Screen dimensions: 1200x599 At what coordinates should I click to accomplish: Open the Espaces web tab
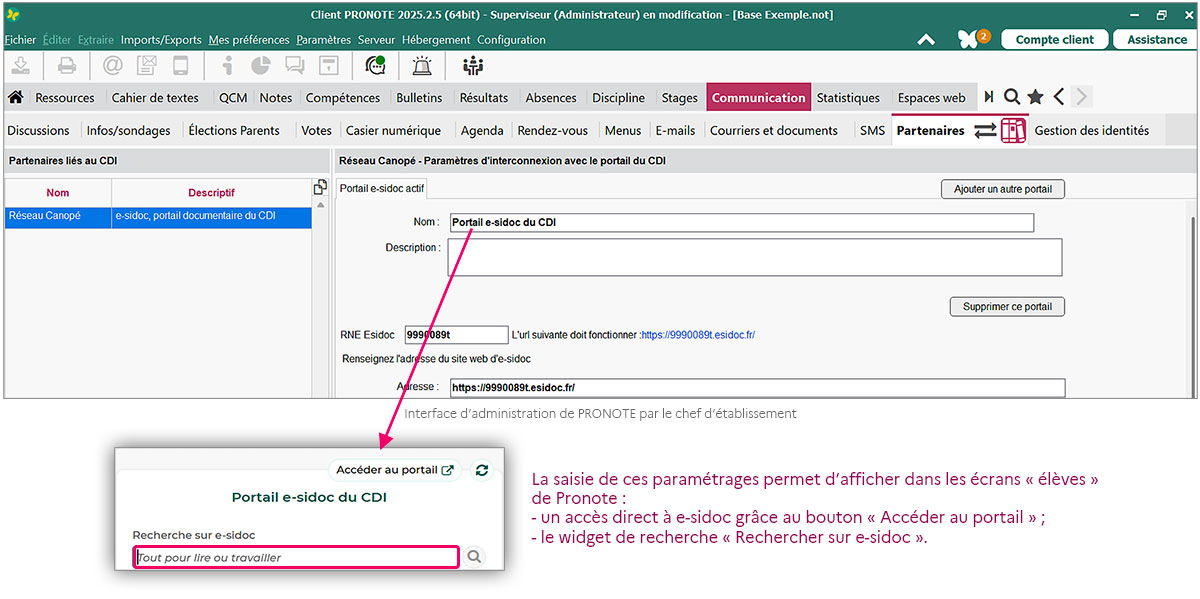pyautogui.click(x=932, y=98)
